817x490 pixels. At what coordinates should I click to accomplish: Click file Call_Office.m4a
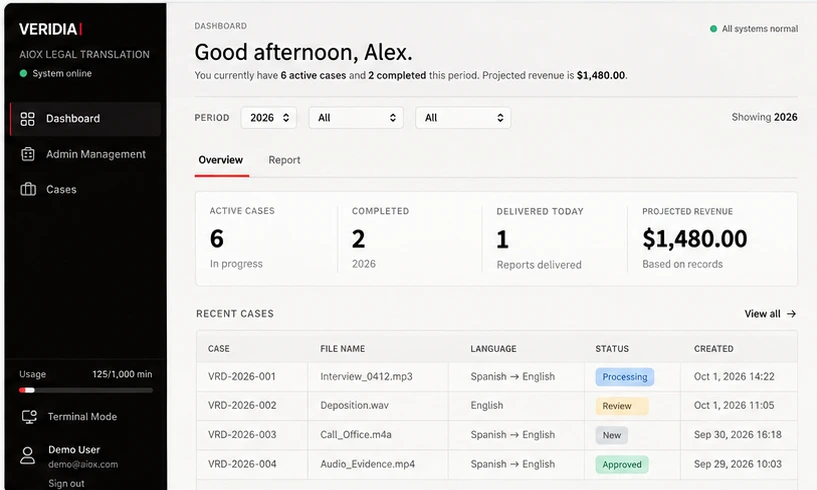tap(356, 435)
